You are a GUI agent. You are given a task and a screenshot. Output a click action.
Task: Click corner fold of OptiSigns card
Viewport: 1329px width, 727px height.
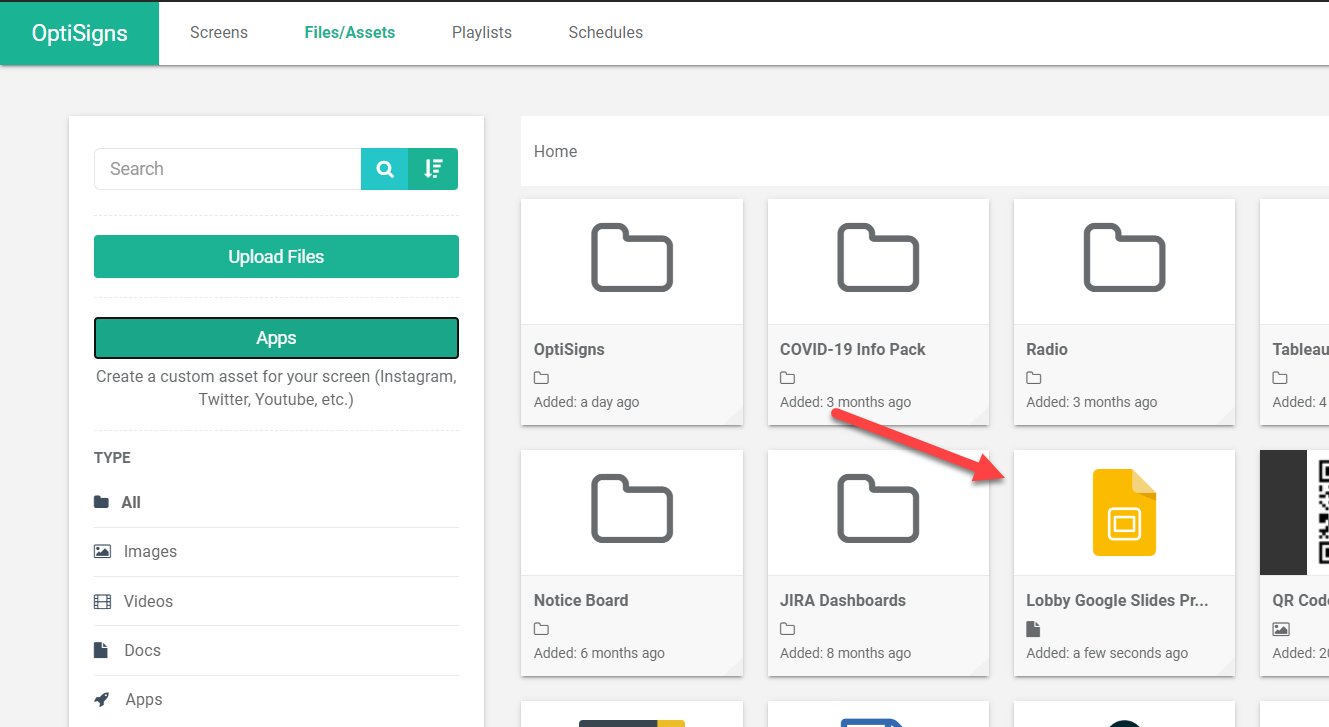(734, 416)
